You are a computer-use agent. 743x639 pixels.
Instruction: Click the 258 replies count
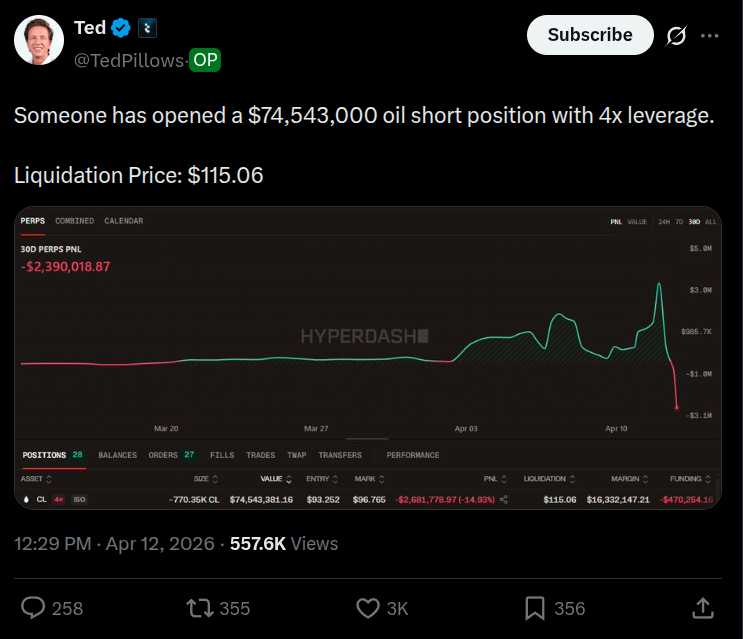tap(67, 608)
